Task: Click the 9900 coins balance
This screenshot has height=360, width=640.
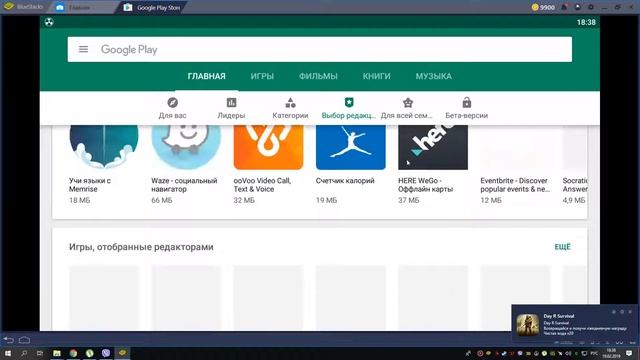Action: click(543, 7)
